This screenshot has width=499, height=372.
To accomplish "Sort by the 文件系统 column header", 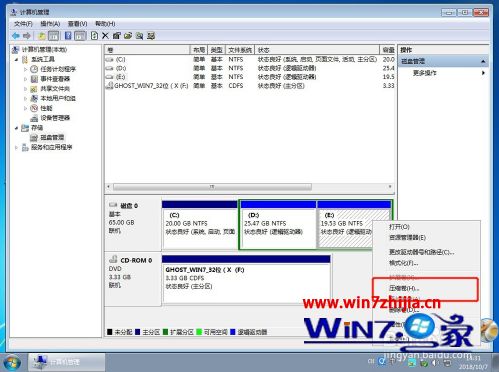I will pos(240,50).
